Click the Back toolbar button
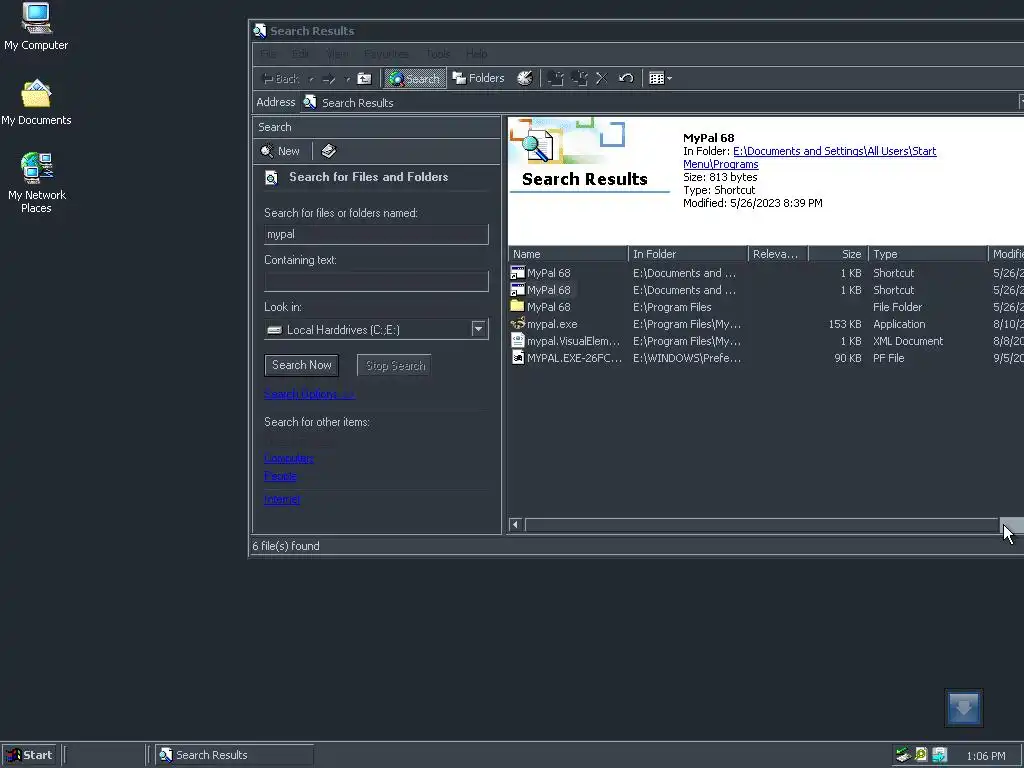Screen dimensions: 1024x768 [281, 78]
